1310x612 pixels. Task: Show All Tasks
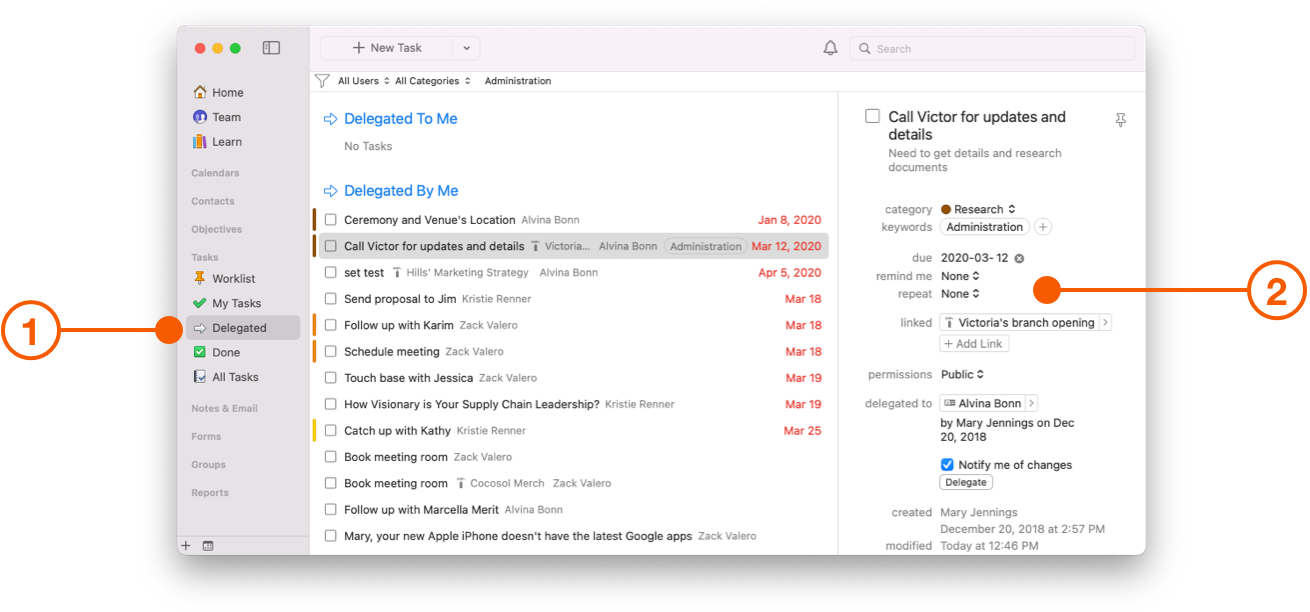tap(236, 377)
